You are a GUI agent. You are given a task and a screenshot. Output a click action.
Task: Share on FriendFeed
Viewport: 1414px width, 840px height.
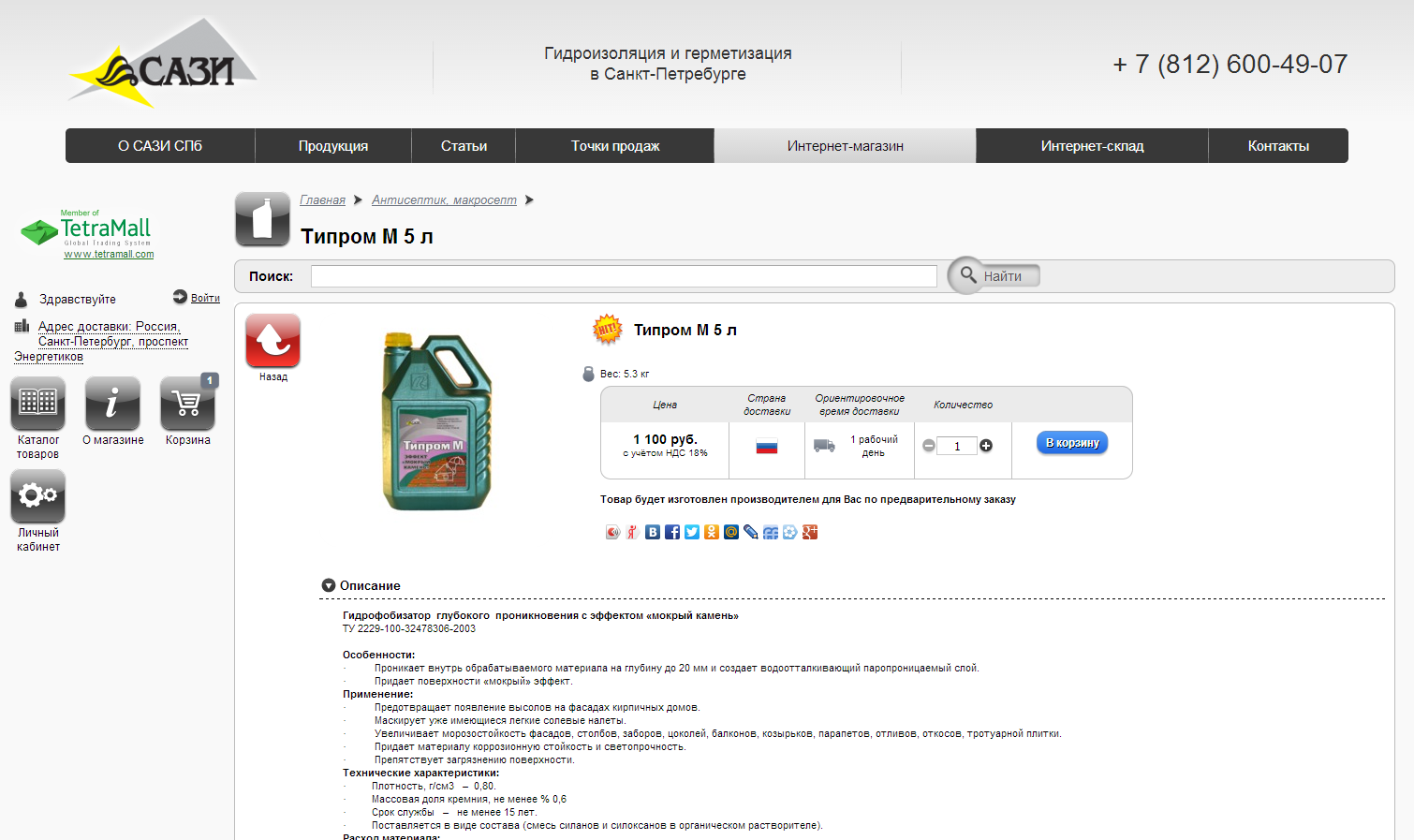coord(771,532)
